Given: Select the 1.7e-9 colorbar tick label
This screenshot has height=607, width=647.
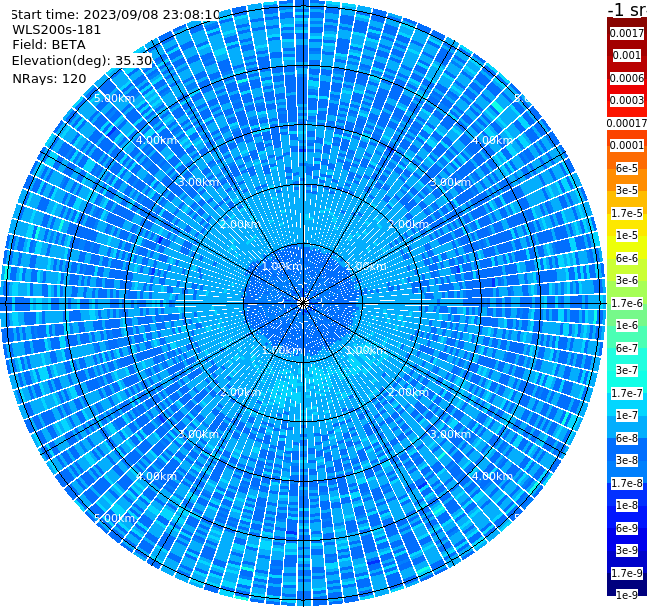Looking at the screenshot, I should click(x=627, y=573).
